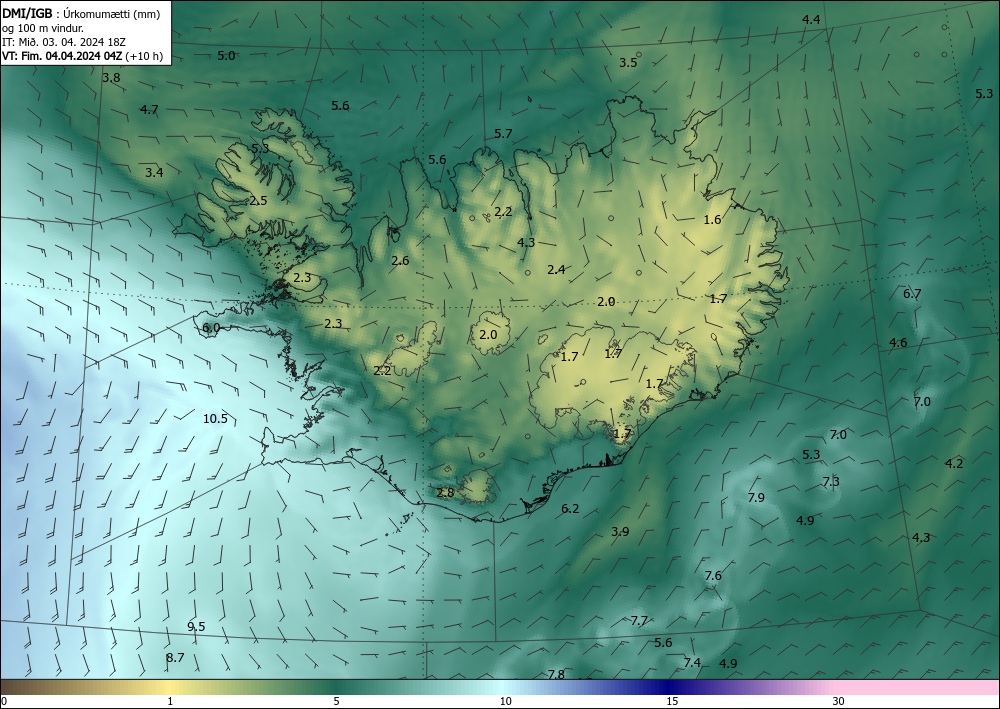This screenshot has height=709, width=1000.
Task: Click the color scale tick label 10
Action: [x=506, y=701]
